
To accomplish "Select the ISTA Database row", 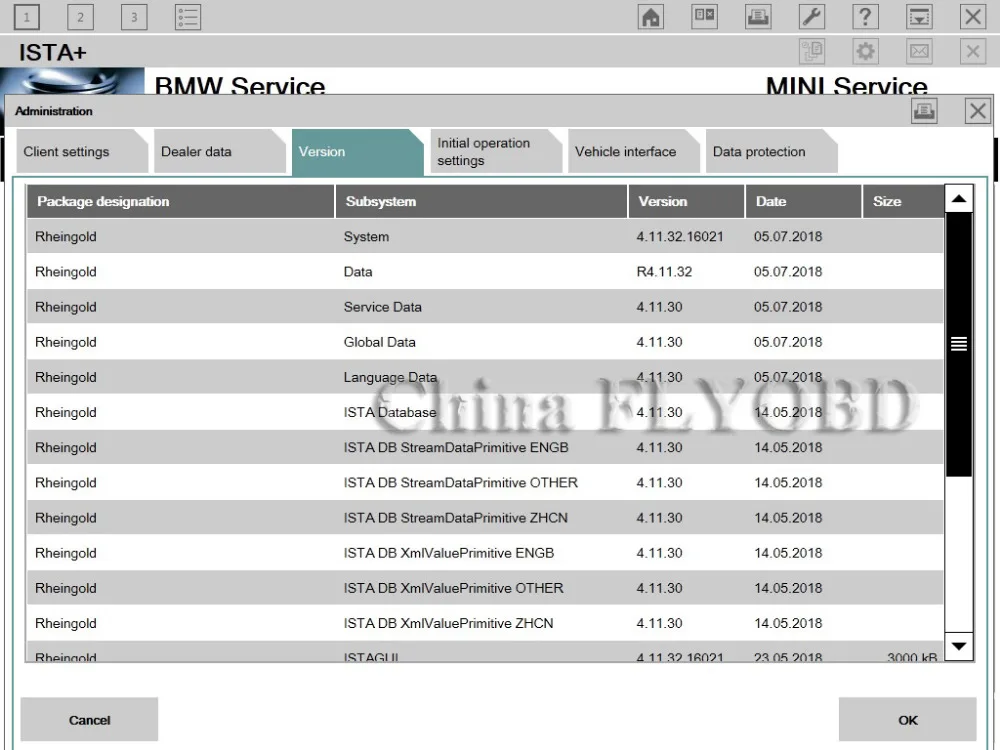I will pyautogui.click(x=485, y=412).
